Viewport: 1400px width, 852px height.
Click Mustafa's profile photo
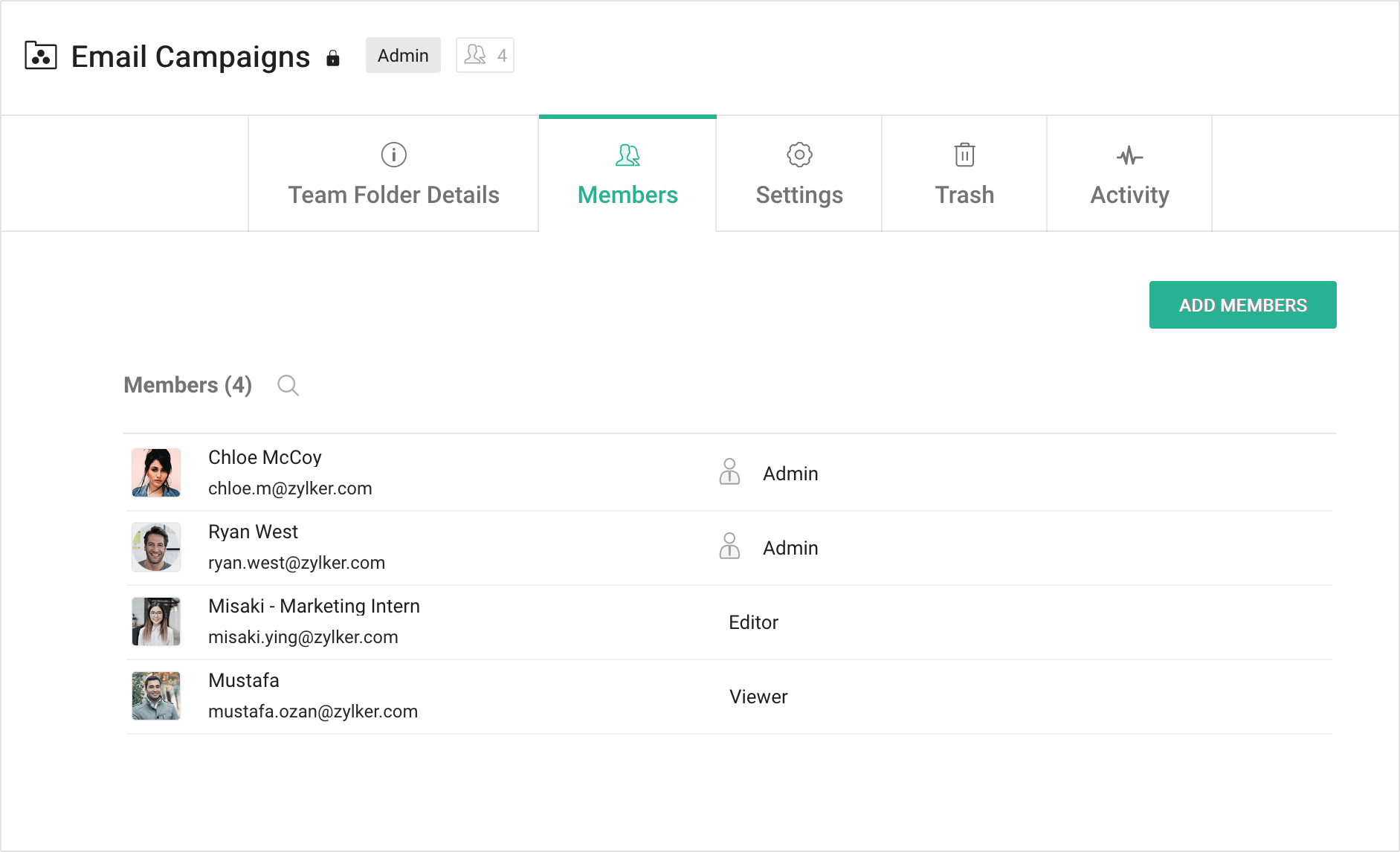coord(156,696)
